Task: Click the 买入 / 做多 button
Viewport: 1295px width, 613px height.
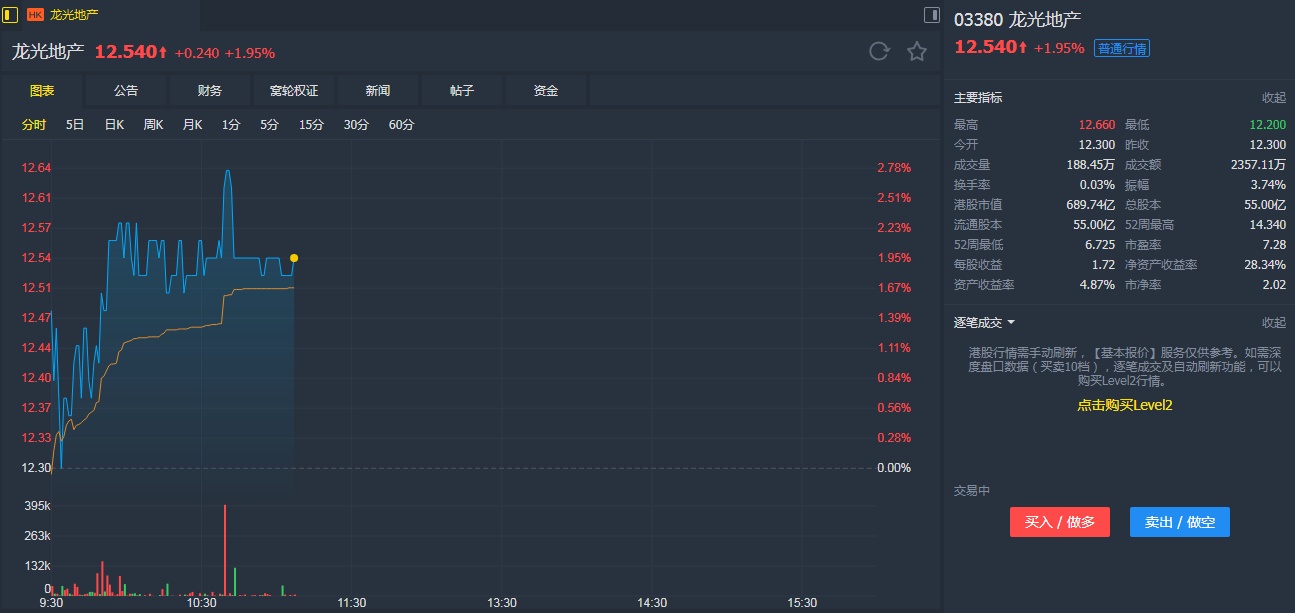Action: [x=1059, y=522]
